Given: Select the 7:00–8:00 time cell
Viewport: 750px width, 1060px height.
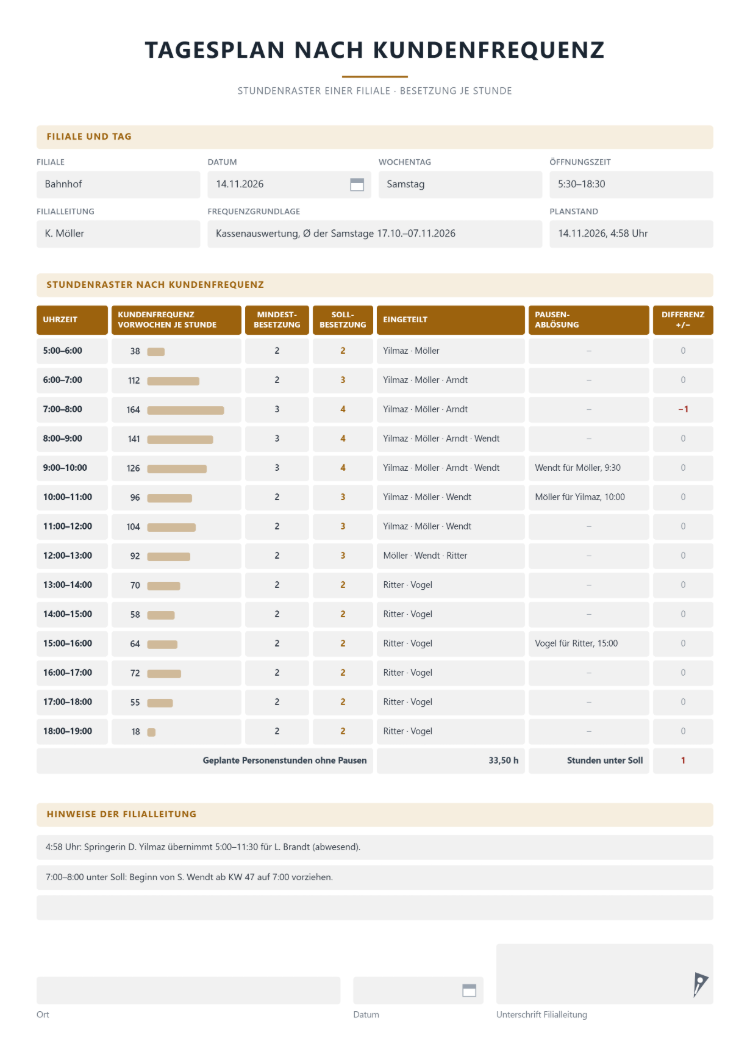Looking at the screenshot, I should coord(72,410).
